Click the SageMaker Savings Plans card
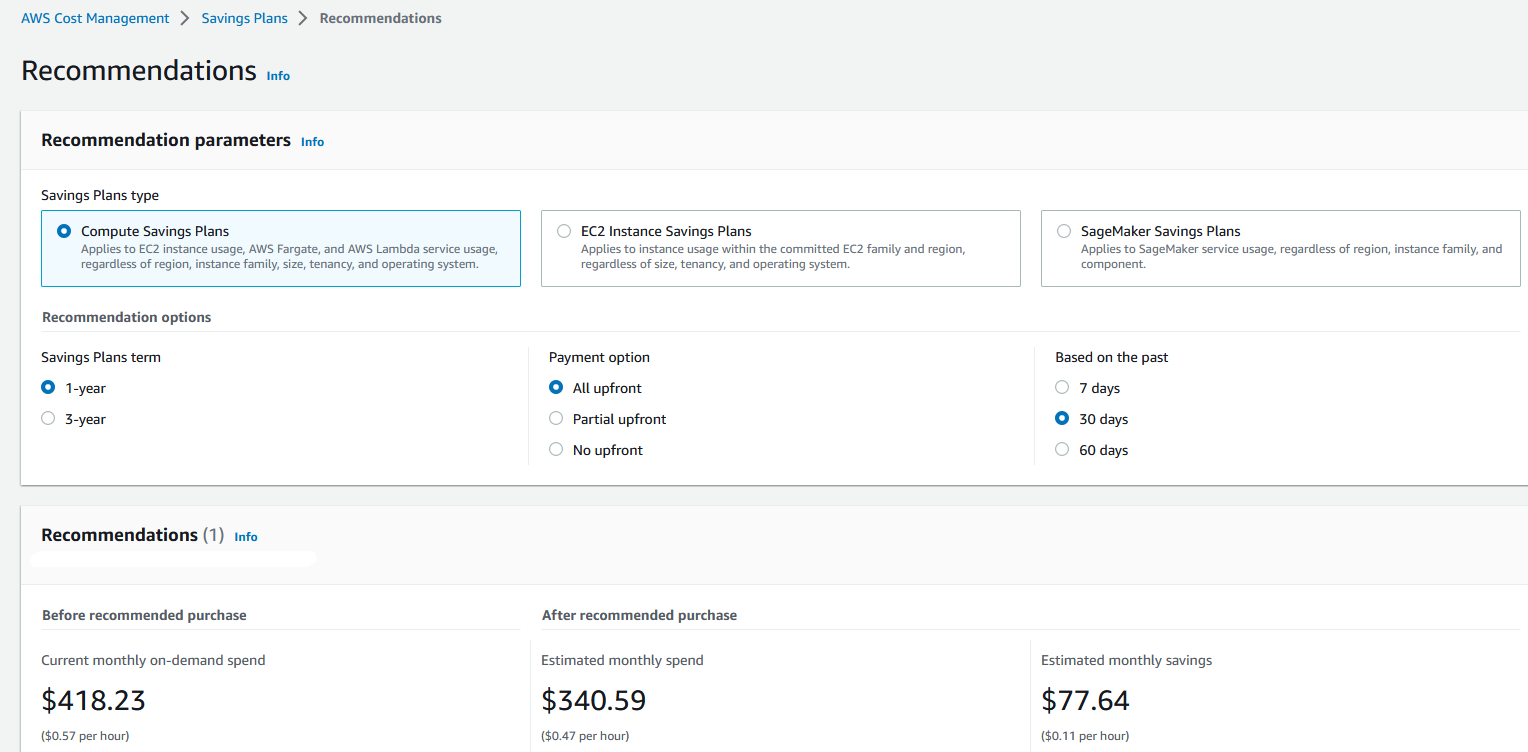 (1280, 248)
